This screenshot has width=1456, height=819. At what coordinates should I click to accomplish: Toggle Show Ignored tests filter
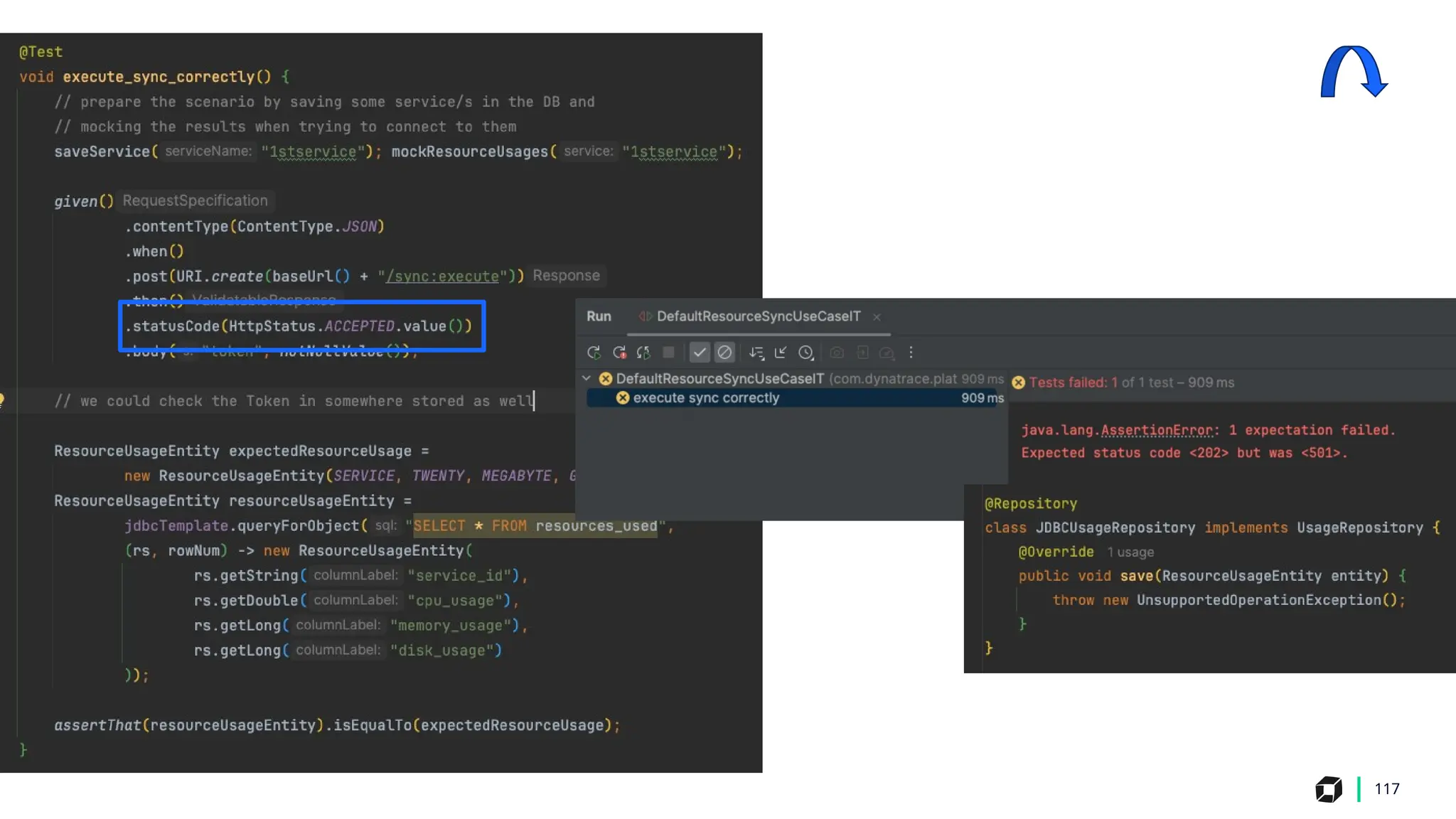[724, 353]
